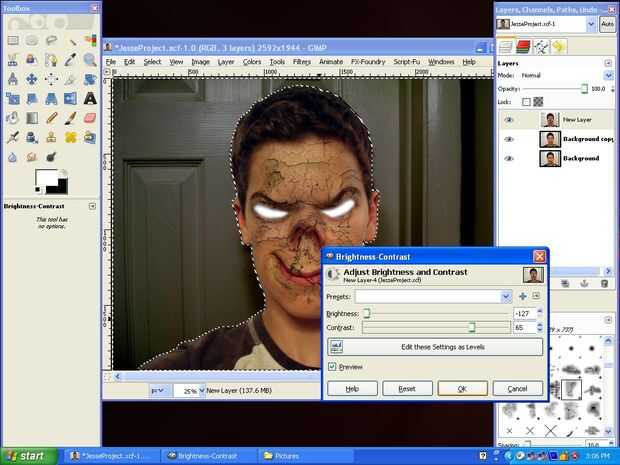Open the Windows Start menu
Screen dimensions: 620x465
pyautogui.click(x=28, y=456)
